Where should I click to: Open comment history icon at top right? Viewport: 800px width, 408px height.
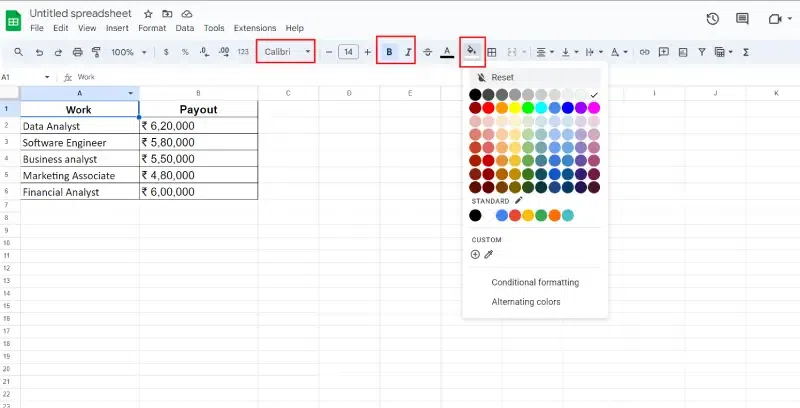(742, 19)
